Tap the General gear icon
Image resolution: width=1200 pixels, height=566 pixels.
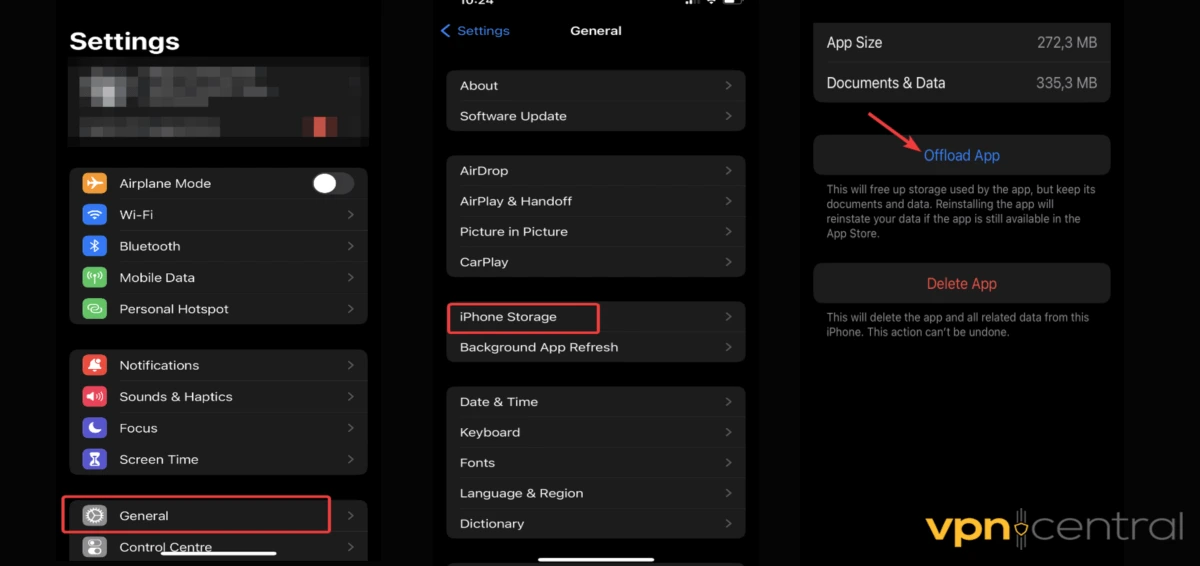[95, 516]
